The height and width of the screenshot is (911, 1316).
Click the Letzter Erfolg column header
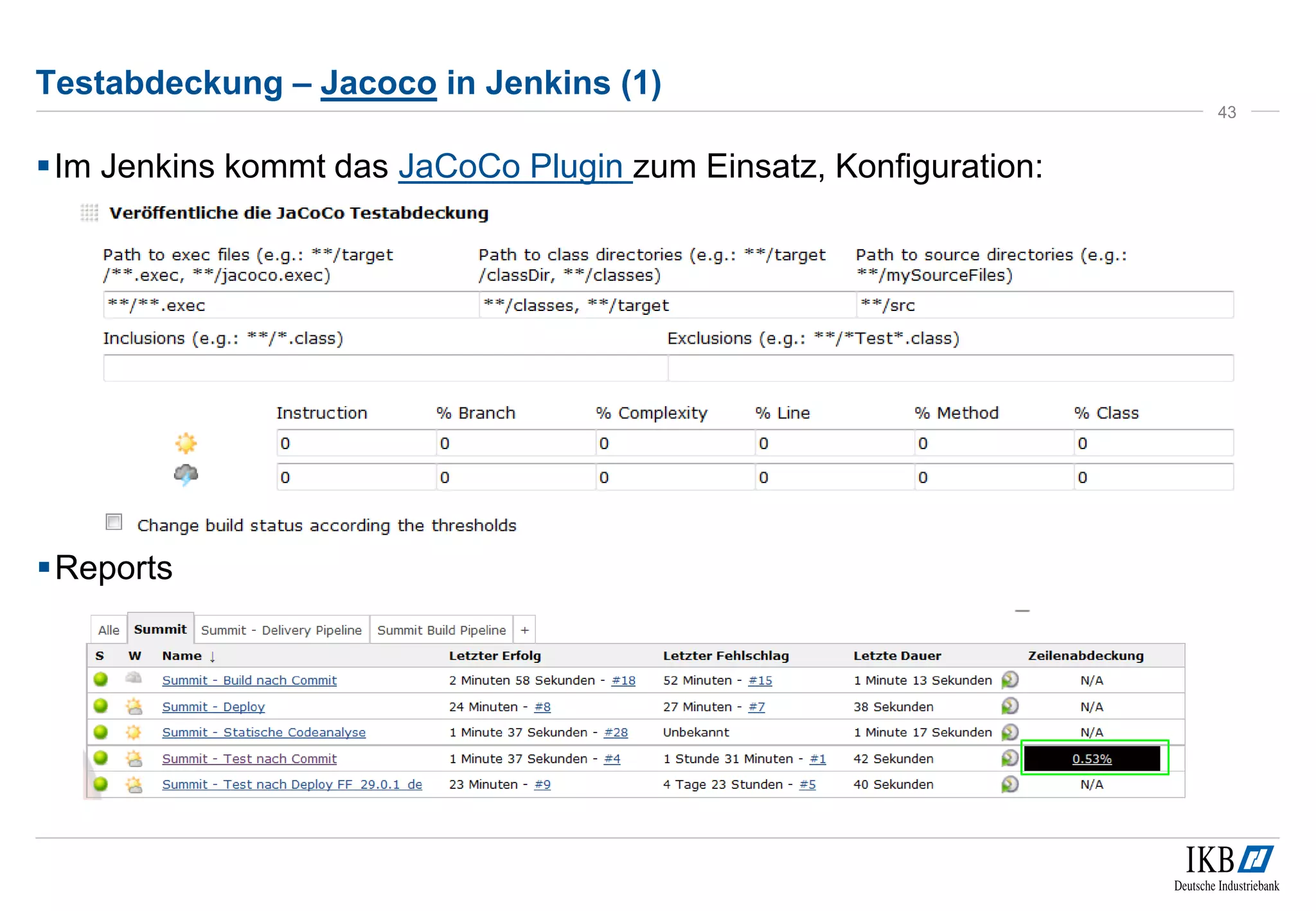495,656
